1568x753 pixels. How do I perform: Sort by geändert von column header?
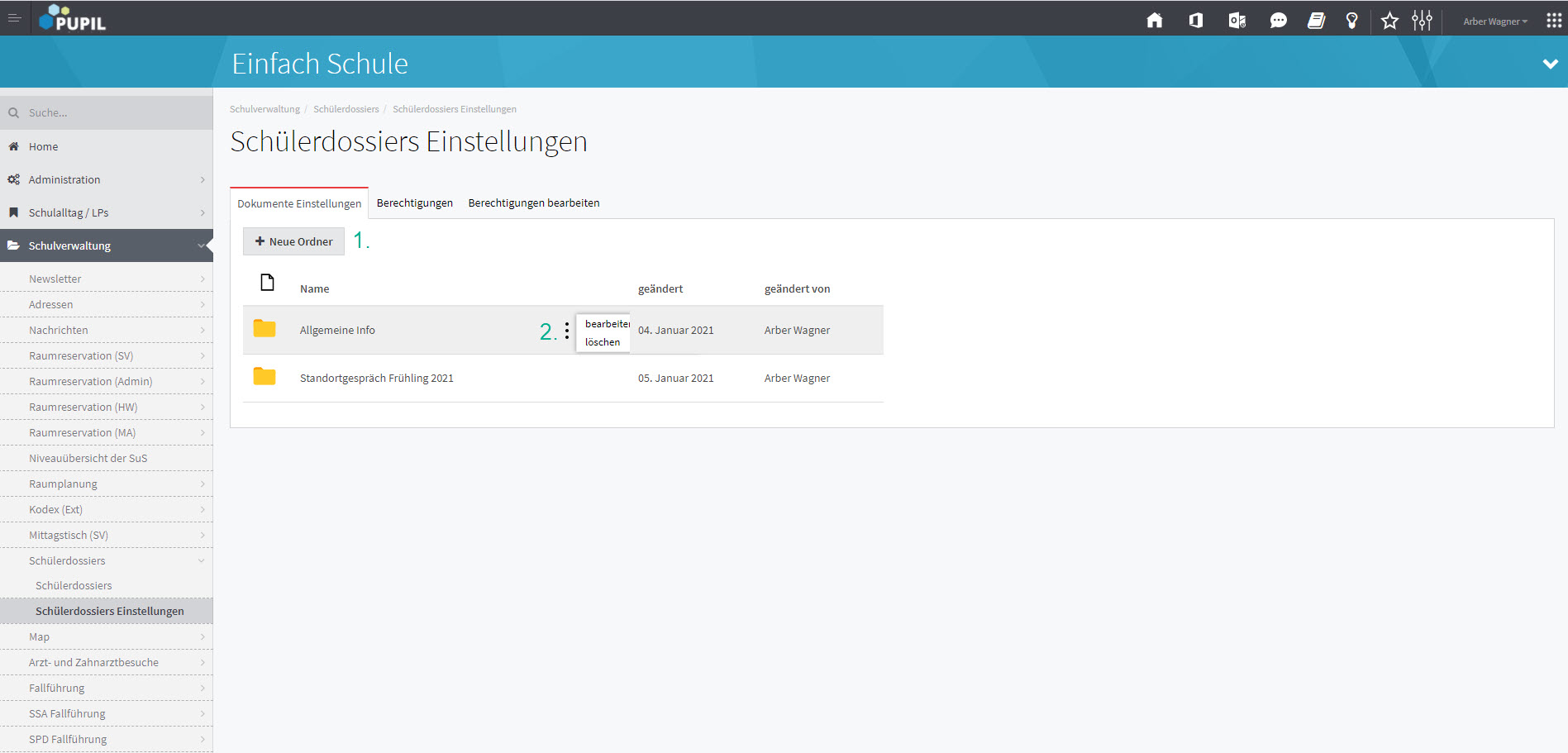pos(797,288)
